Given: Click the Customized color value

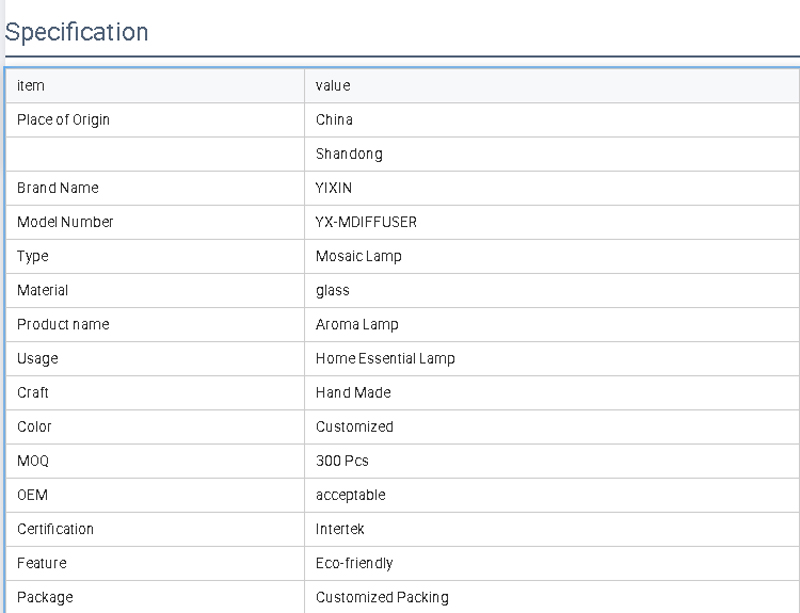Looking at the screenshot, I should tap(354, 427).
